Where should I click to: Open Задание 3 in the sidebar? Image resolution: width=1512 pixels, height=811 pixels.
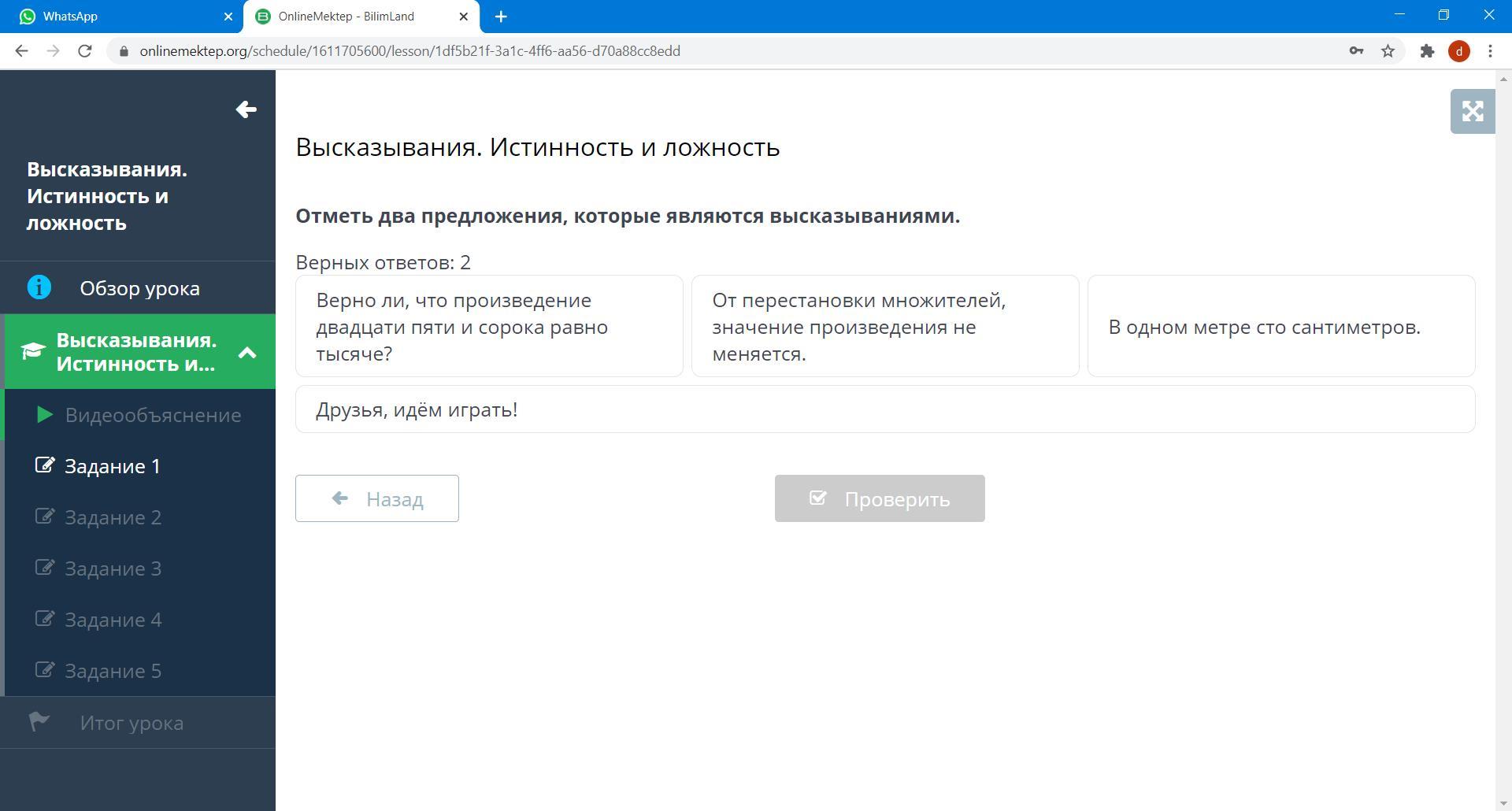tap(140, 568)
